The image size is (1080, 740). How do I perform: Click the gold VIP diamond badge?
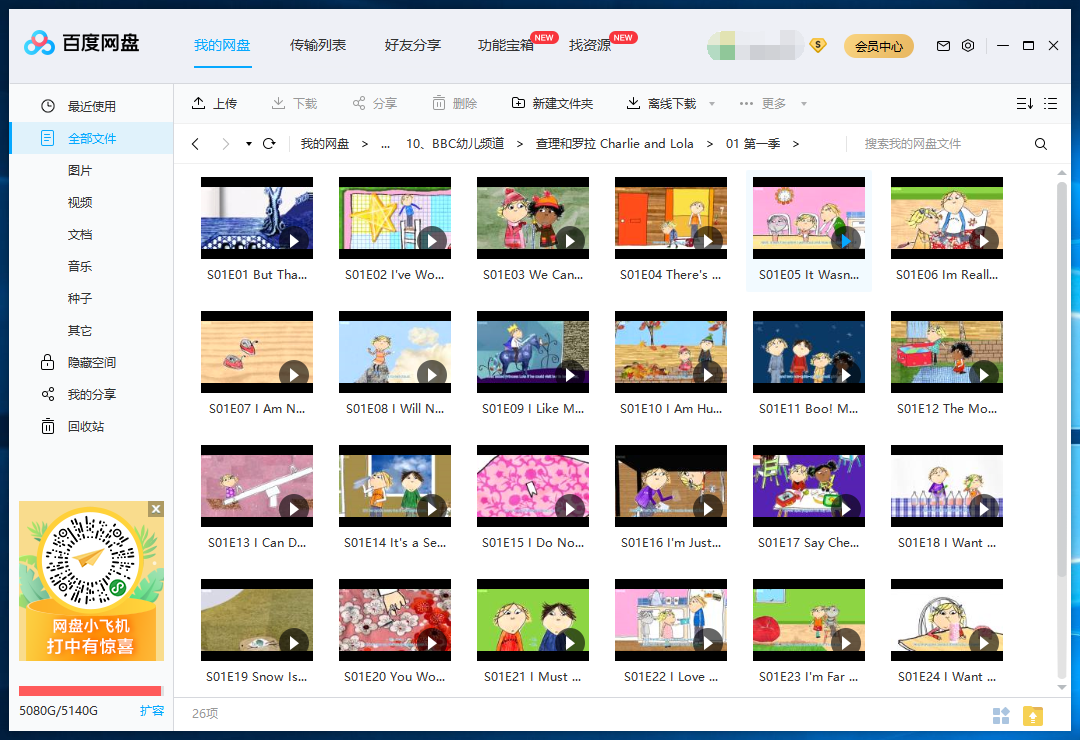point(818,45)
